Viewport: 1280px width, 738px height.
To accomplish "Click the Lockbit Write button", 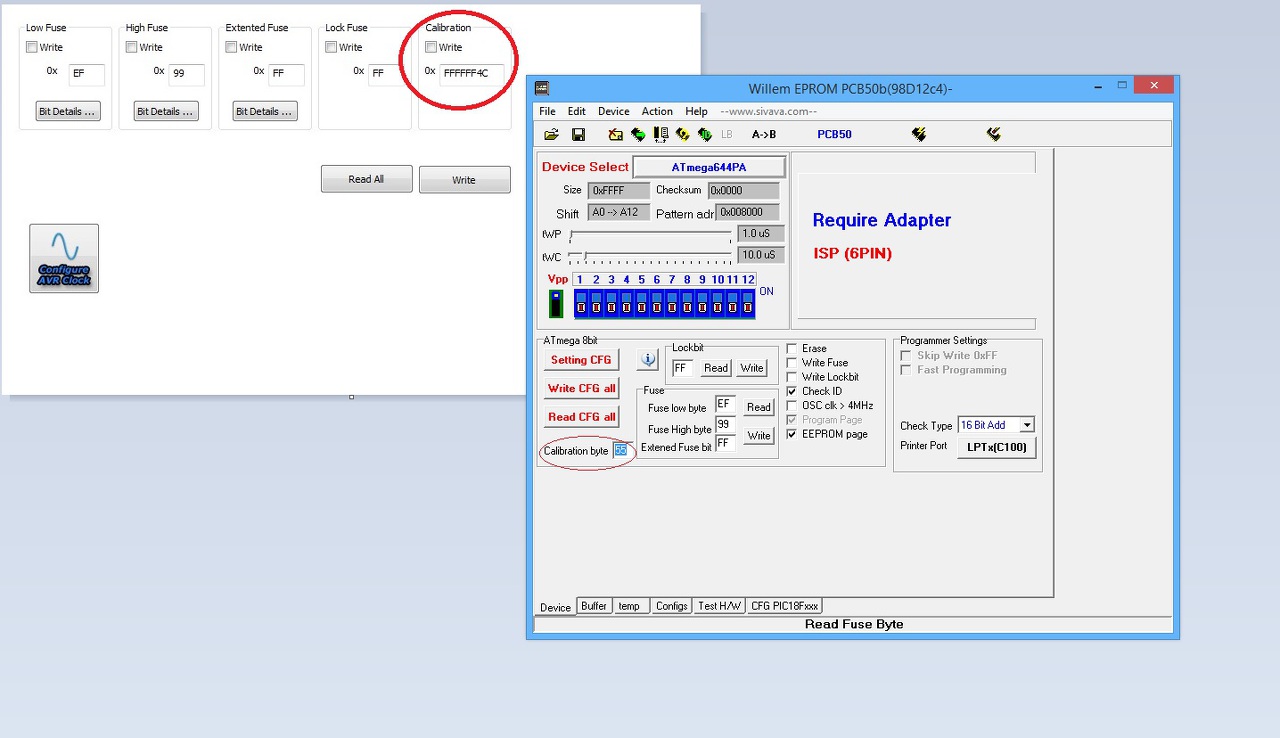I will pyautogui.click(x=752, y=368).
